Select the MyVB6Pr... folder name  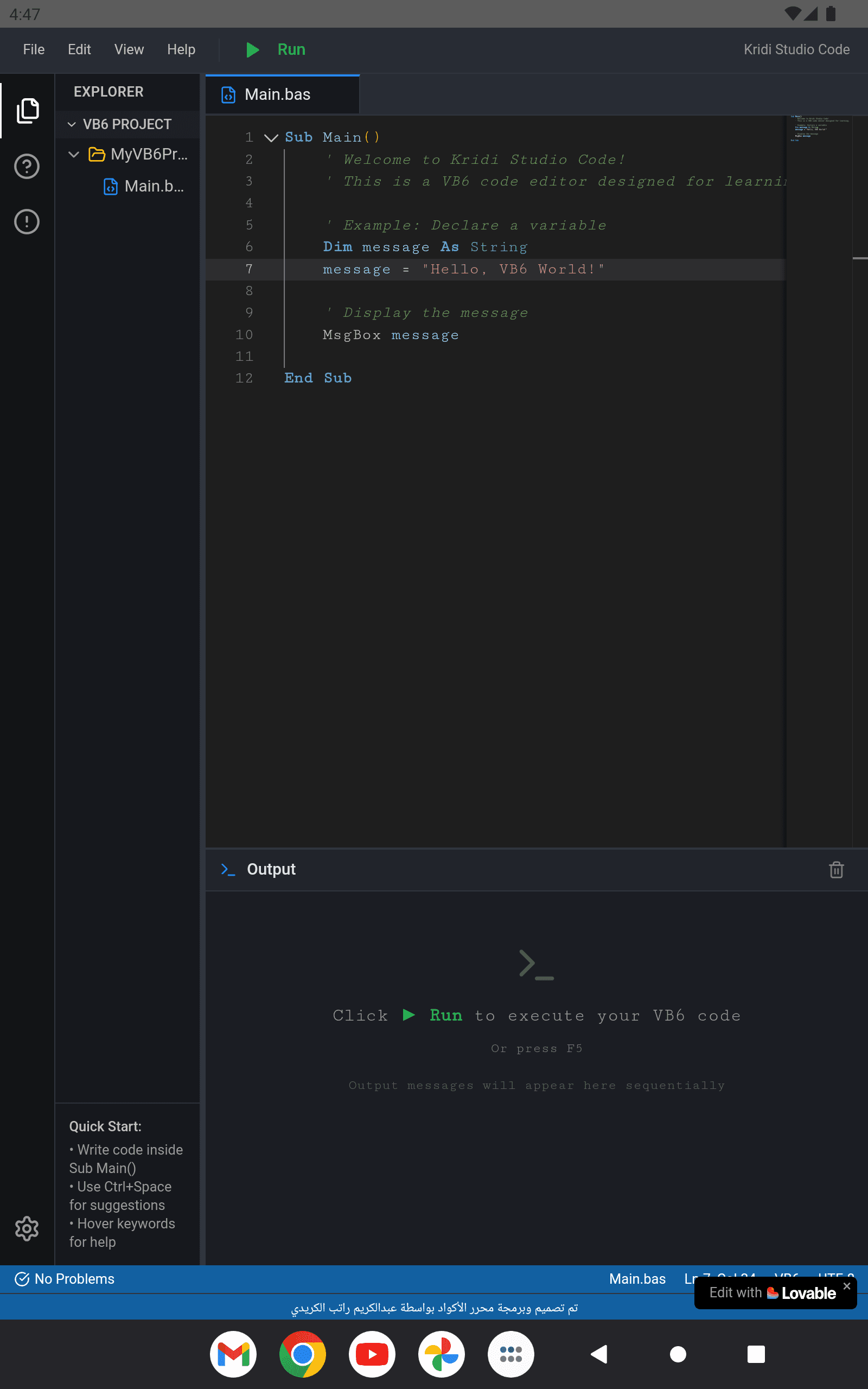pyautogui.click(x=149, y=155)
